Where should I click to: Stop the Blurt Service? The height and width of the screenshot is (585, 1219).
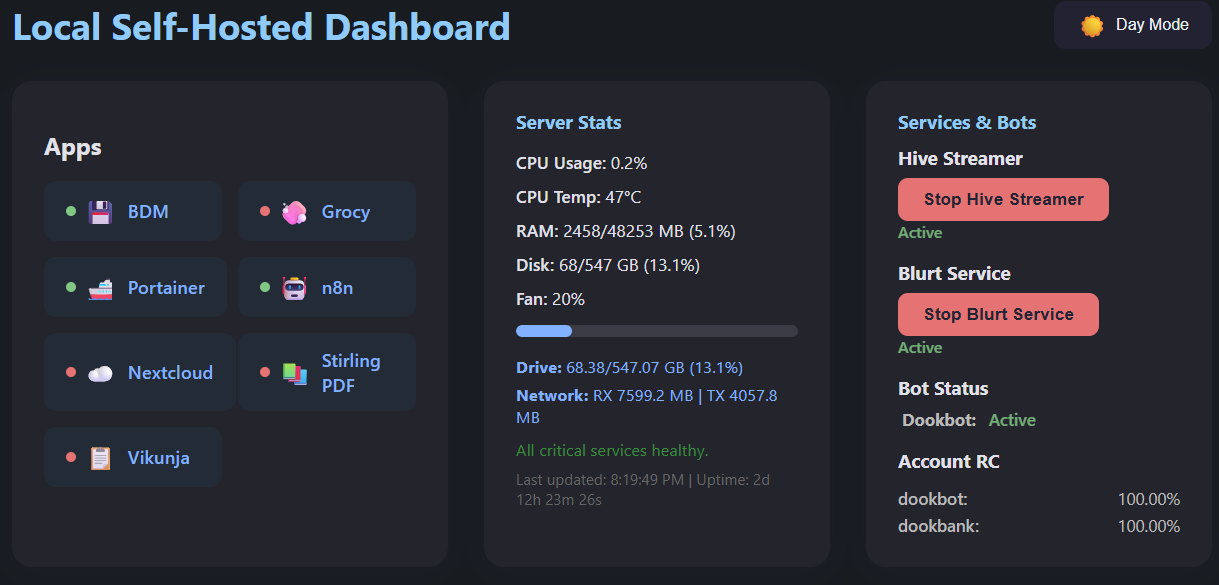coord(998,314)
